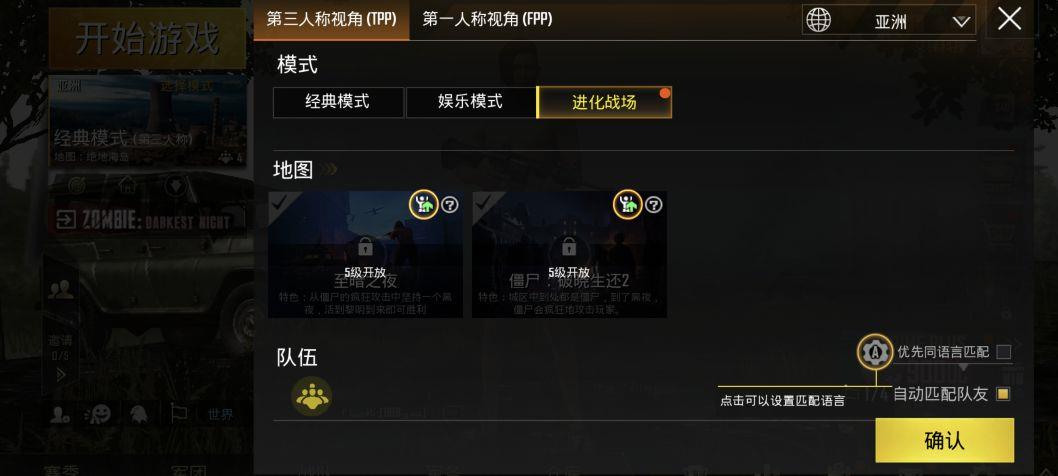This screenshot has width=1058, height=476.
Task: Expand map list arrows beside 地图
Action: point(329,169)
